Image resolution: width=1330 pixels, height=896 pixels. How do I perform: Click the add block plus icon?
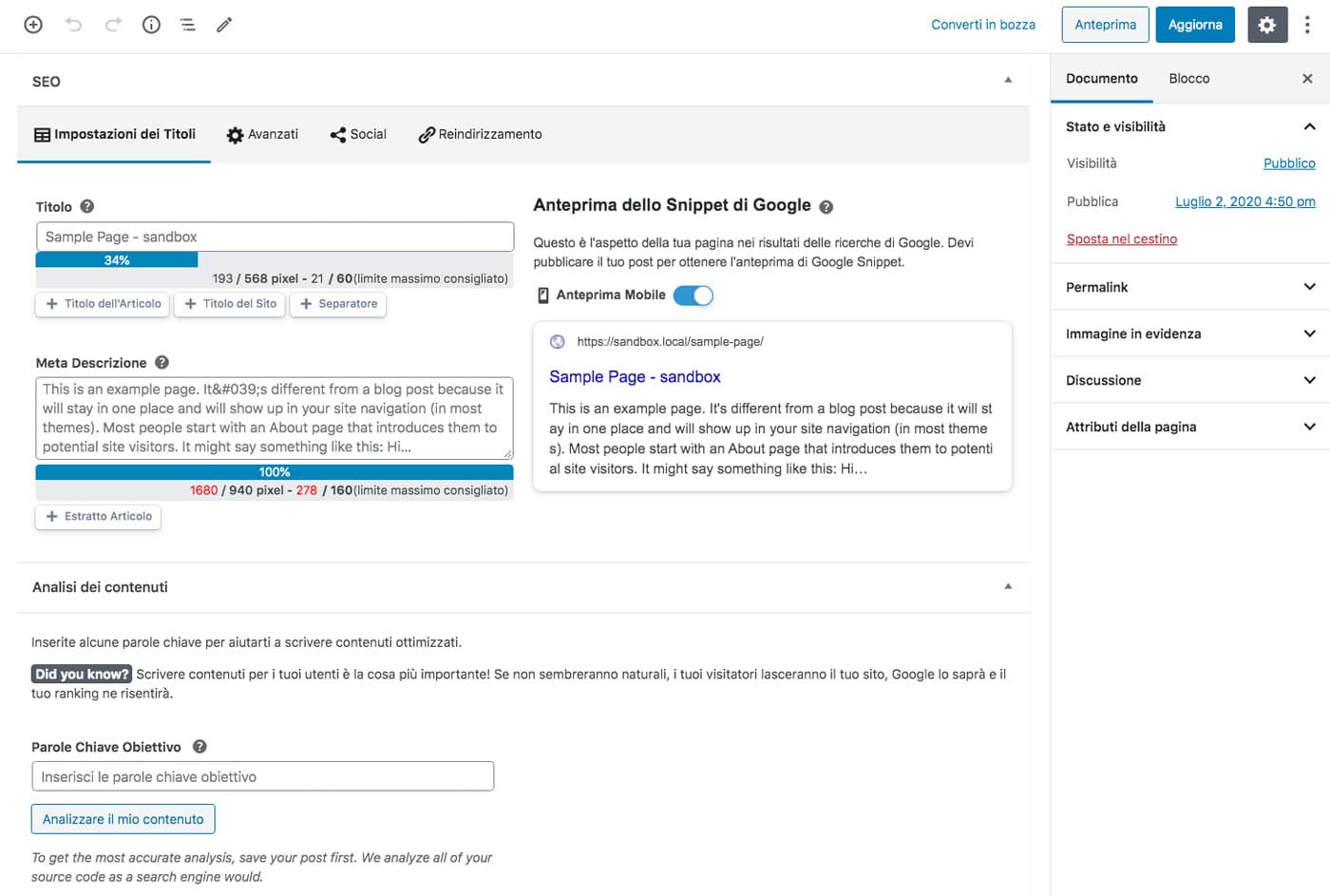(x=33, y=25)
